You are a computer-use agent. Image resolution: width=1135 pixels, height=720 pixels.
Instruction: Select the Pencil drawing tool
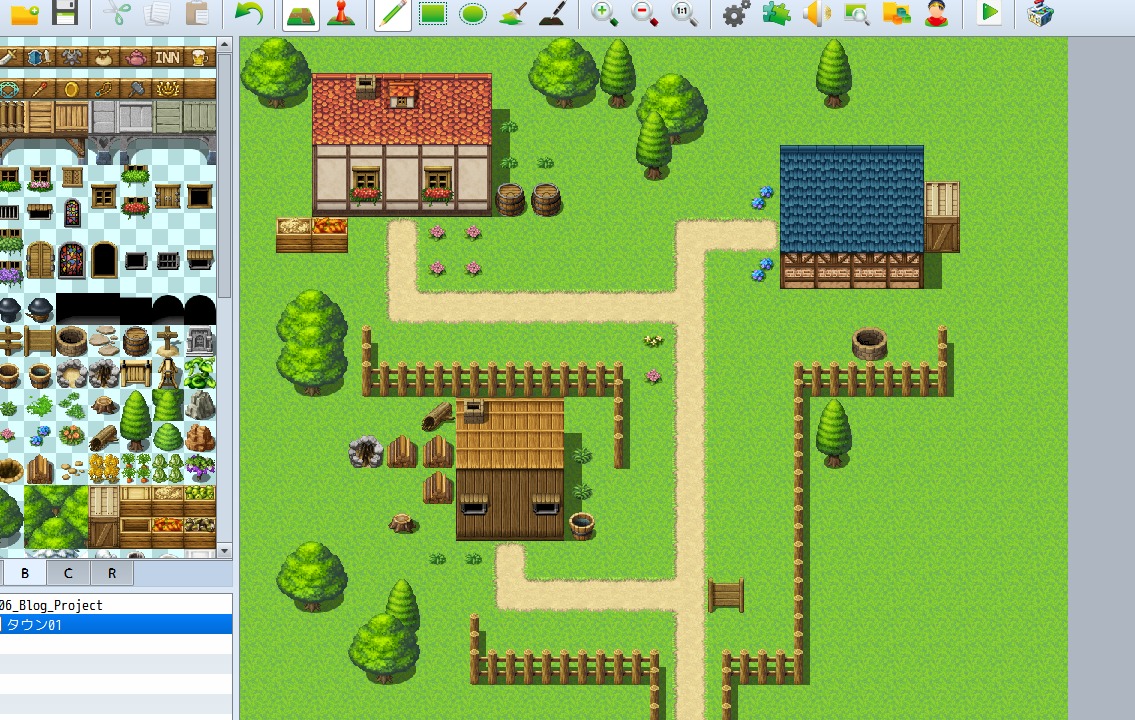coord(390,14)
